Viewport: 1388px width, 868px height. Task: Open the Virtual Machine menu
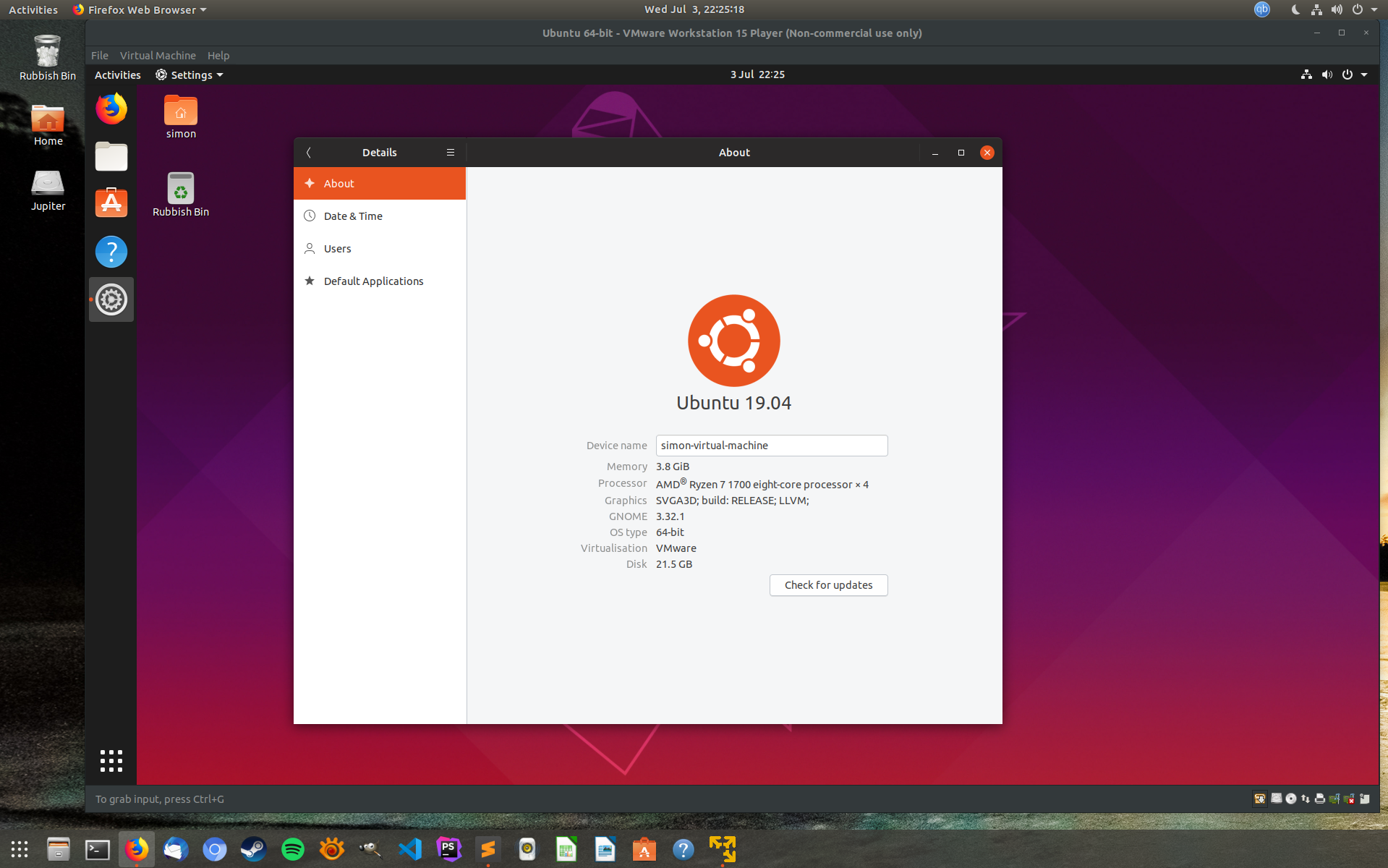[x=158, y=56]
